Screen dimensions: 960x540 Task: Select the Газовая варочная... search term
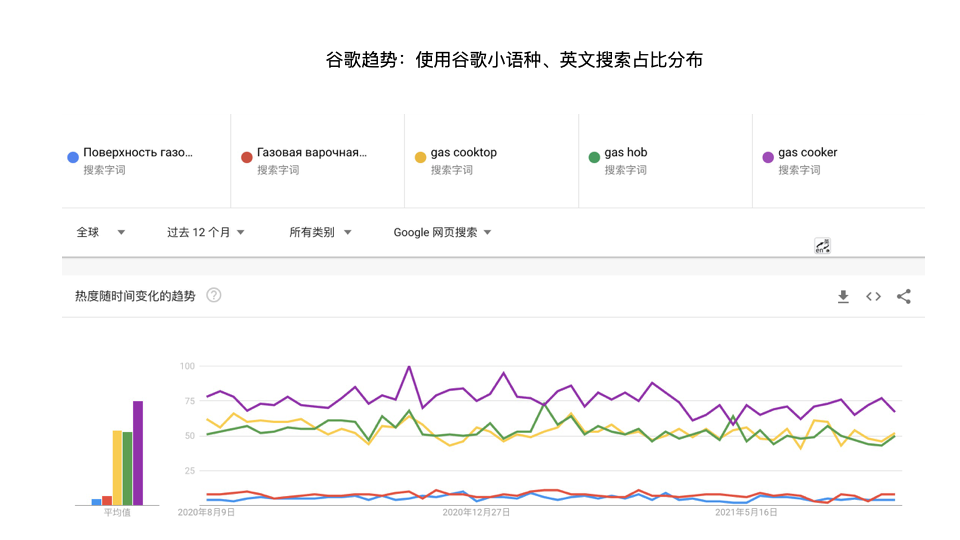(x=312, y=152)
